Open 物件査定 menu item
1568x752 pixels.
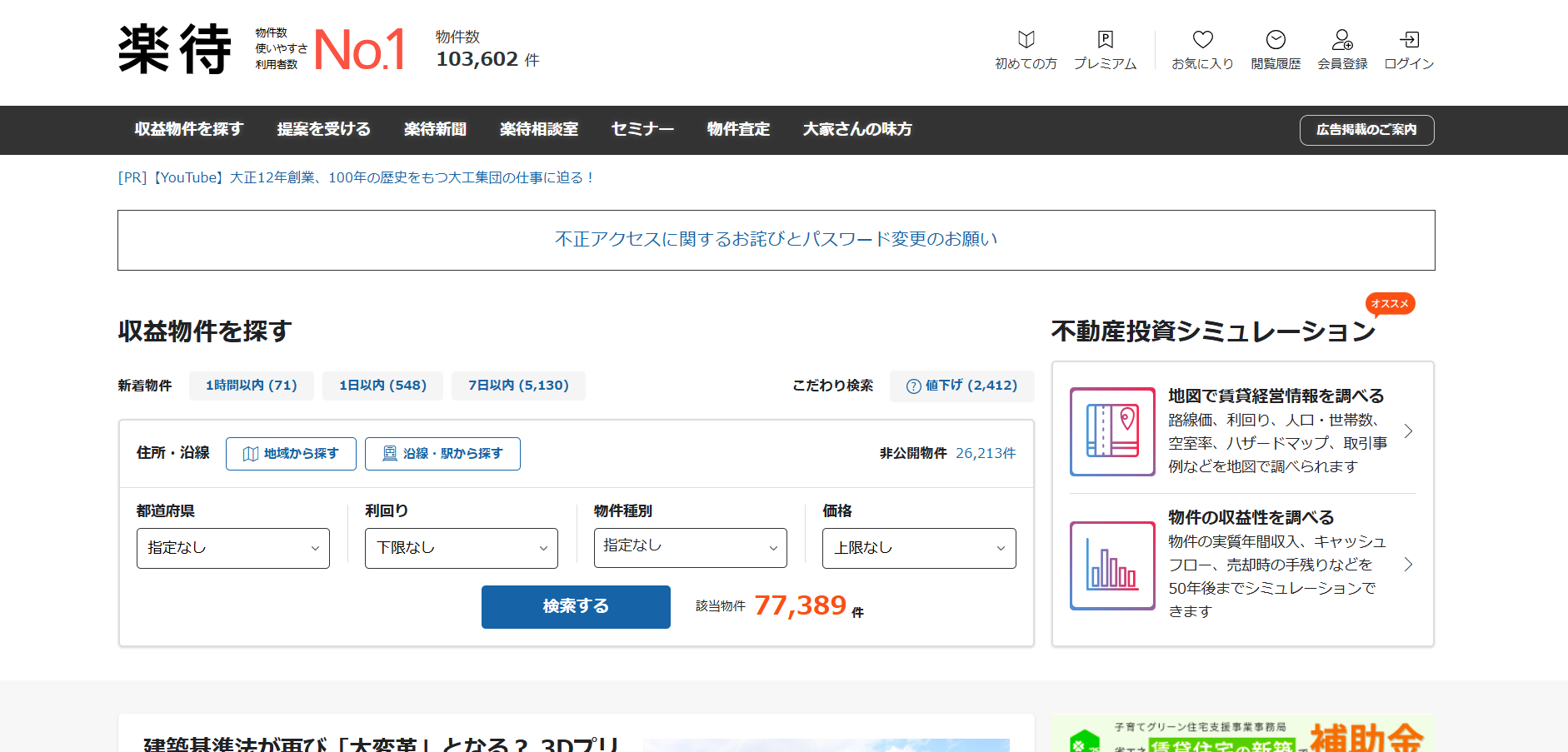[x=739, y=129]
